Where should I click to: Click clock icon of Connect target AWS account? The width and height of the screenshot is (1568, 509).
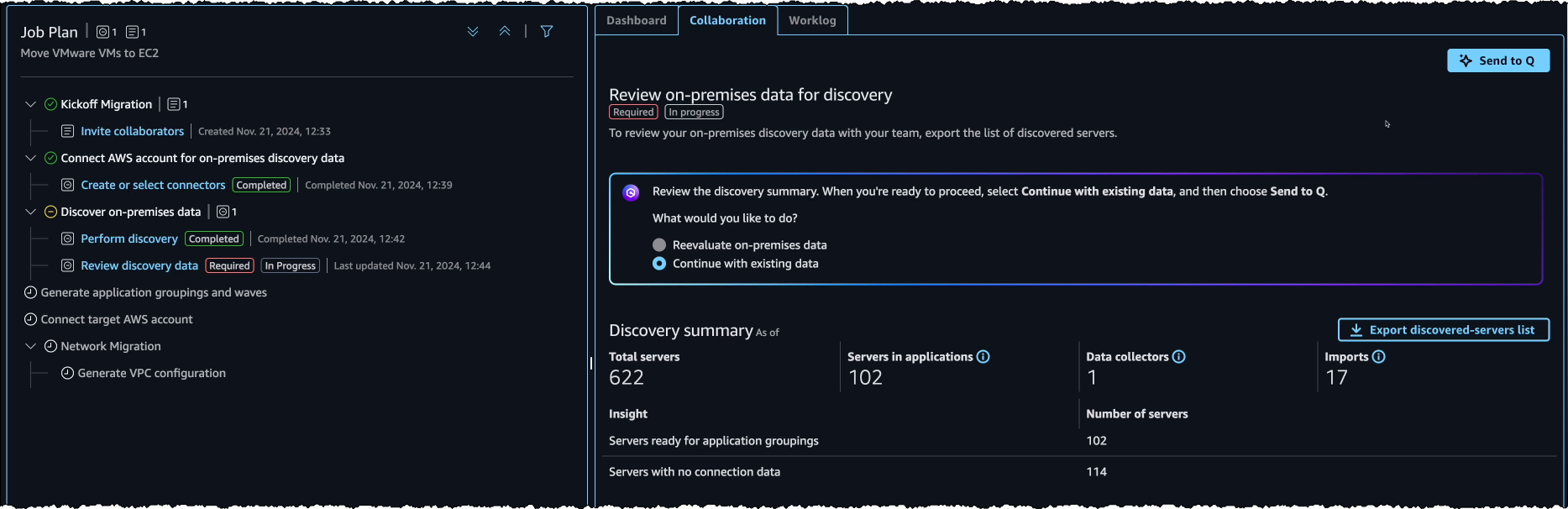tap(30, 319)
